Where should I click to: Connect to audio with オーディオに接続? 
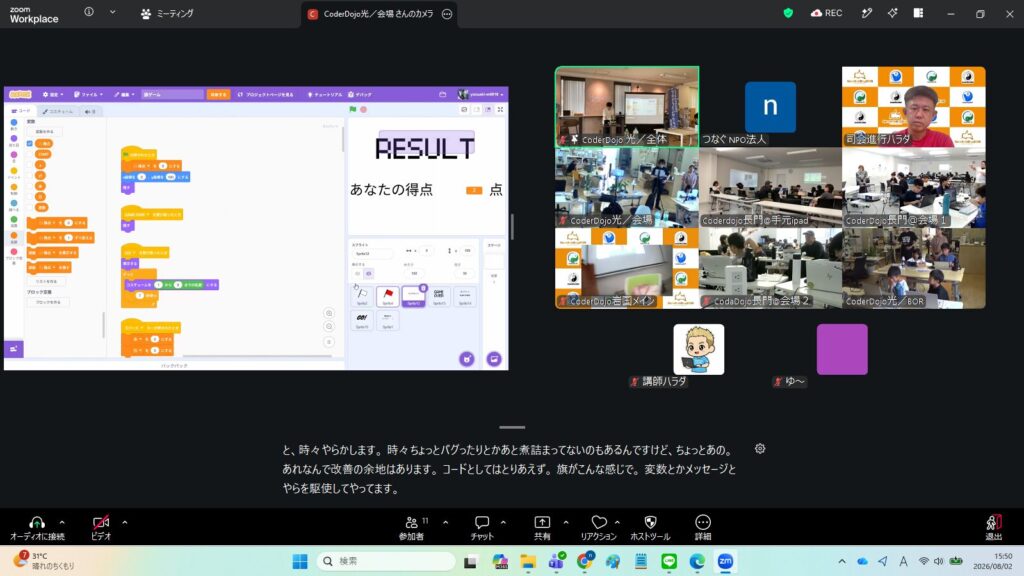pyautogui.click(x=37, y=528)
